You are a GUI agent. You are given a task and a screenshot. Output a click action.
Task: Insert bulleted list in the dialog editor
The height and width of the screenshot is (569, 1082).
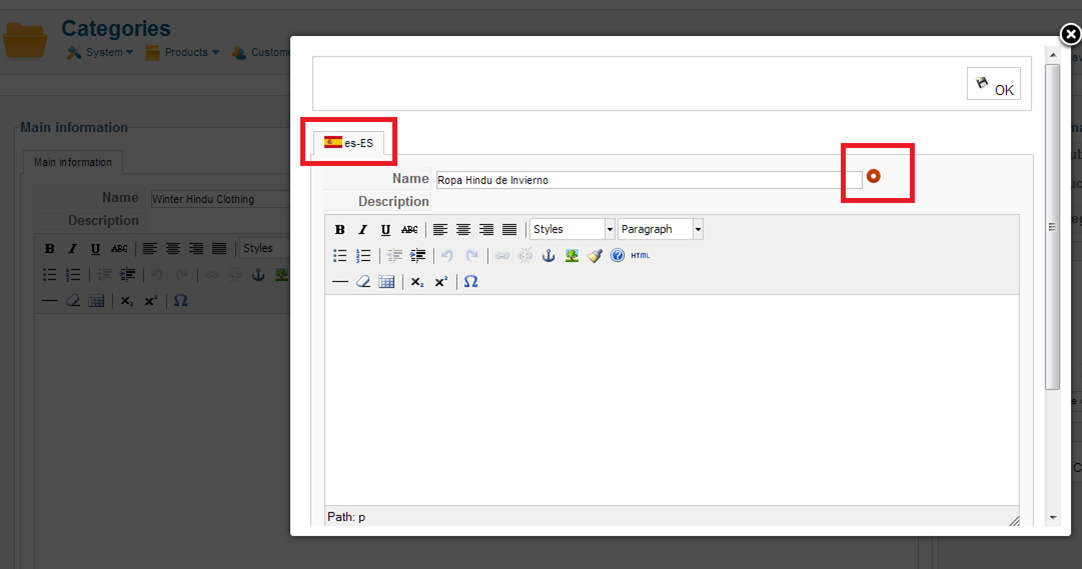click(340, 256)
